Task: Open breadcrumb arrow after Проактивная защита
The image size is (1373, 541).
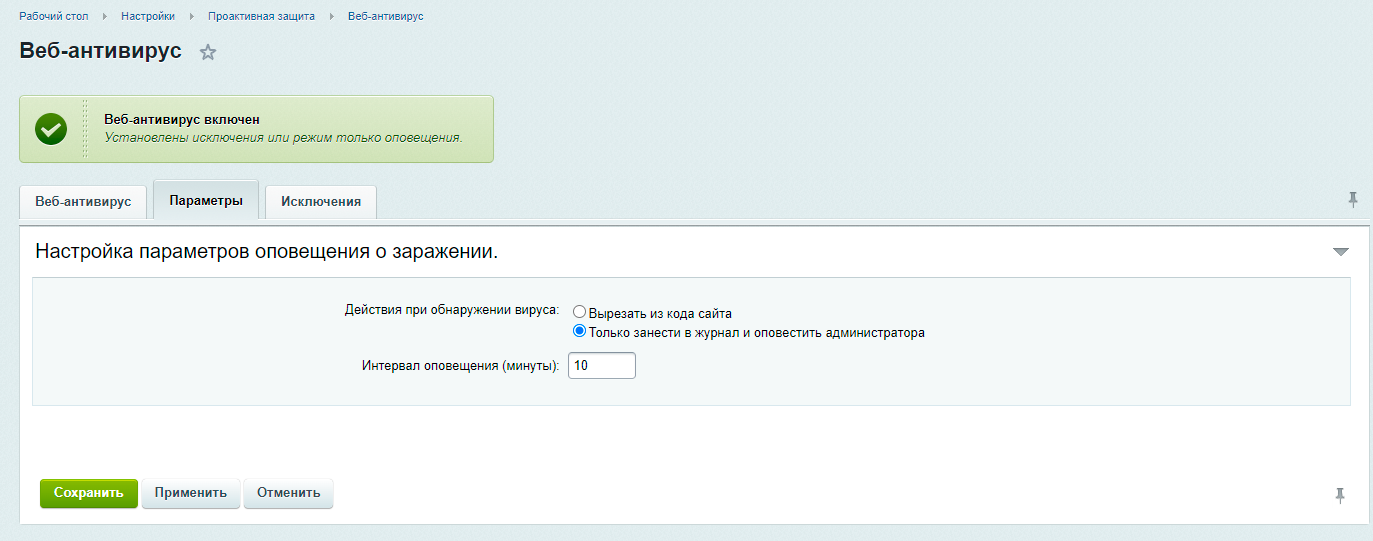Action: [331, 17]
